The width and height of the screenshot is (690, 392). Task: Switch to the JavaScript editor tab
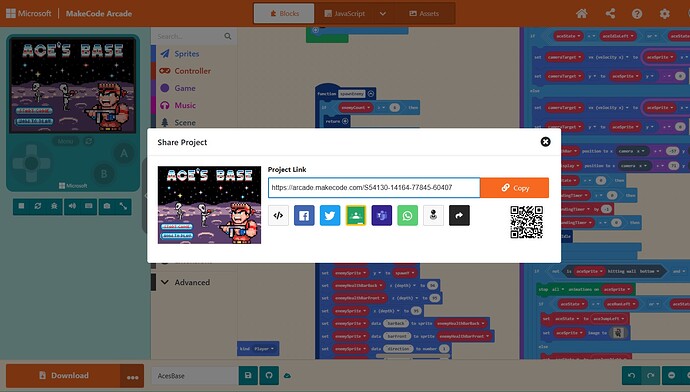(x=345, y=14)
